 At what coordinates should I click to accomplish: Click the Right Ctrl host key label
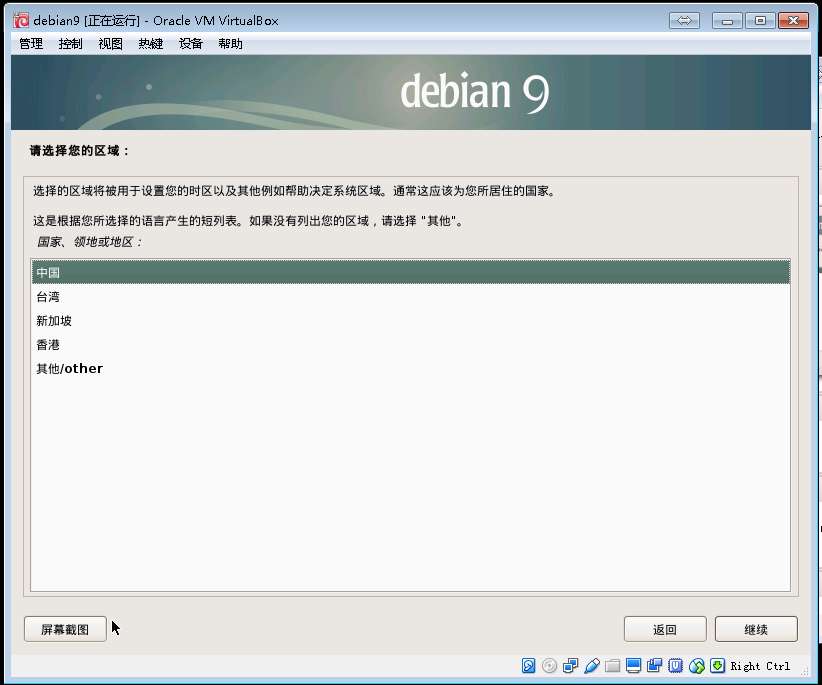[760, 666]
